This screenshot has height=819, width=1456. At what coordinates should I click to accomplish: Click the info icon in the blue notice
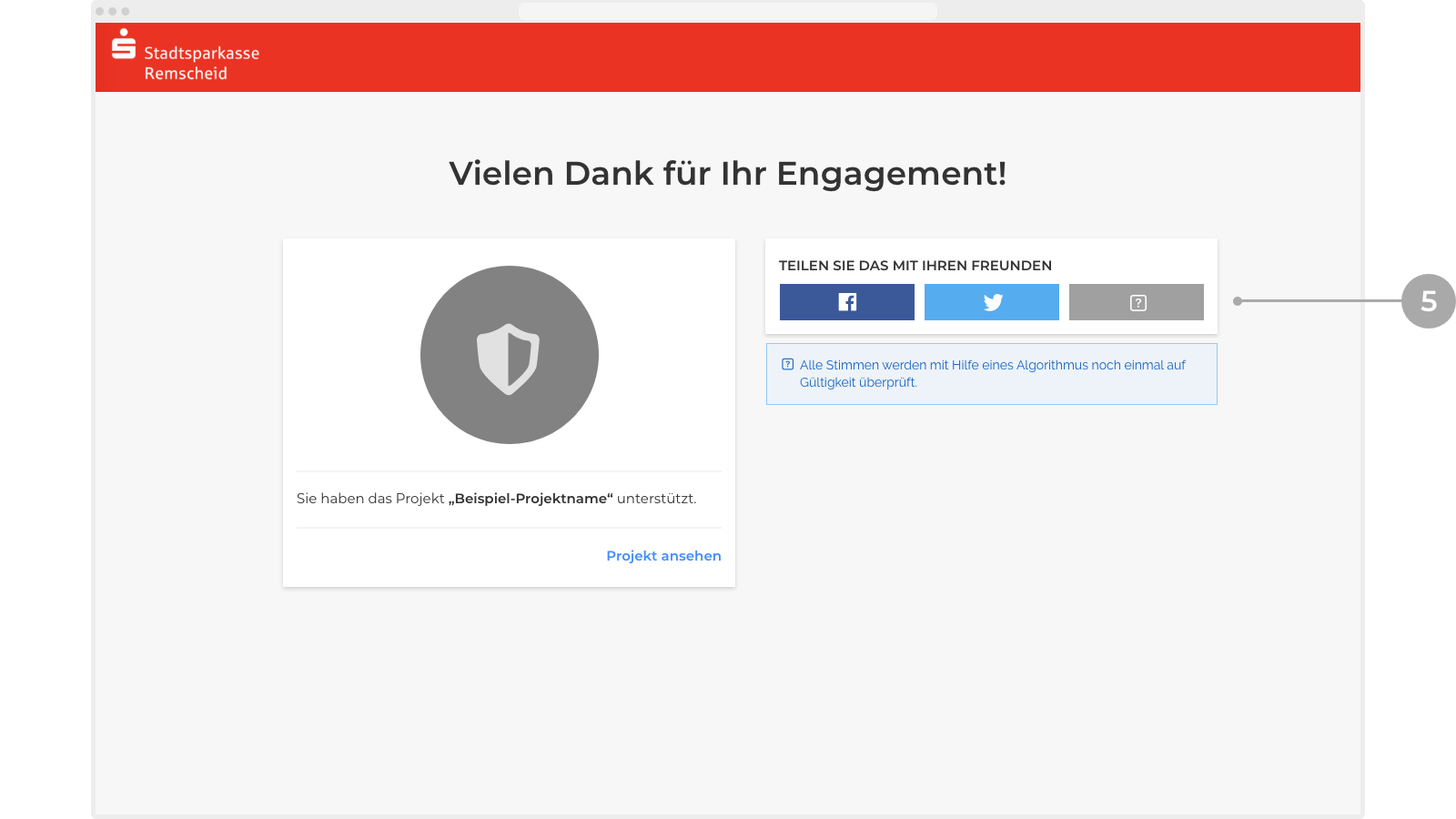pyautogui.click(x=788, y=365)
